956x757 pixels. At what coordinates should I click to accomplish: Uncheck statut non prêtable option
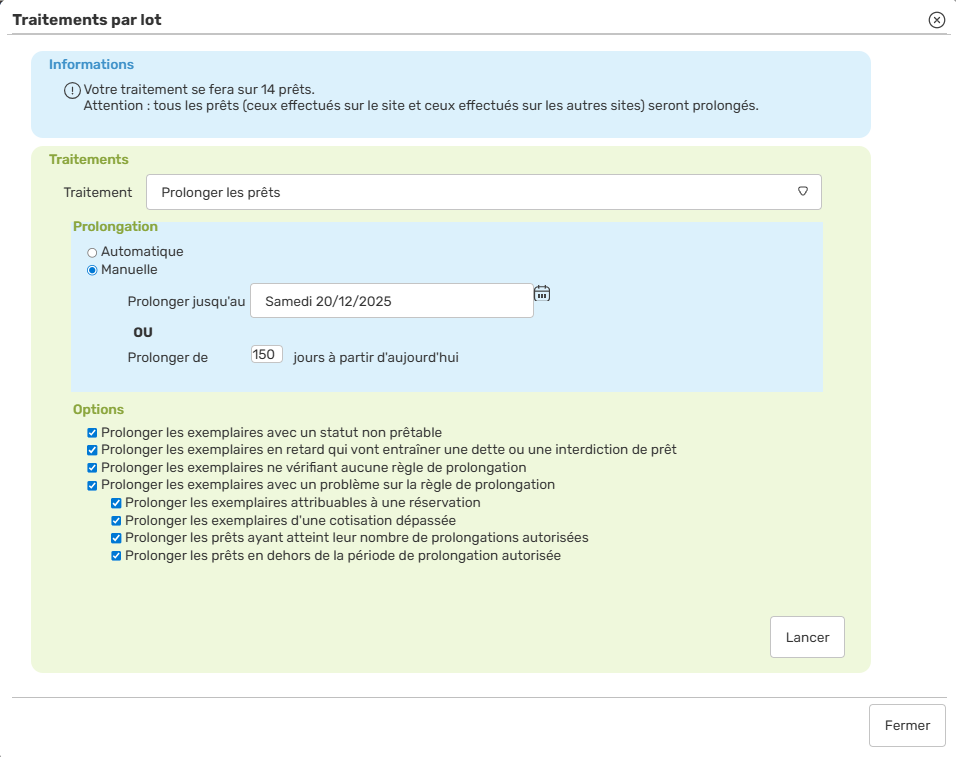point(92,433)
